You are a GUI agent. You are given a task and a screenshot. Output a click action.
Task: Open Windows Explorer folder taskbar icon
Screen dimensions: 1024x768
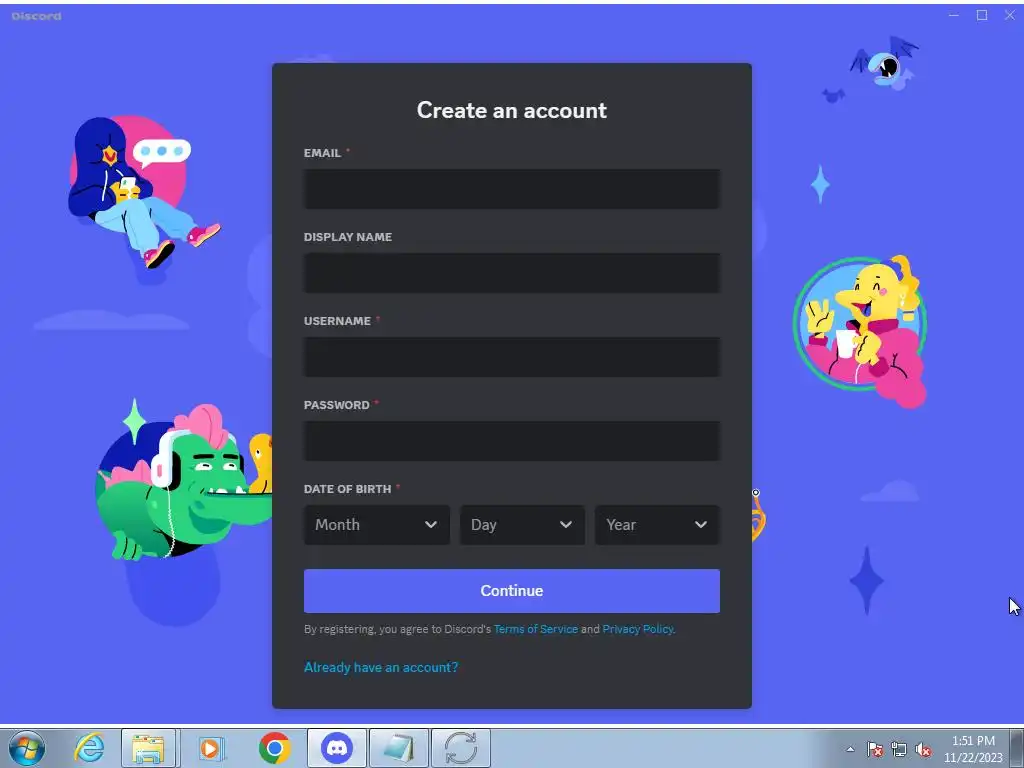[148, 748]
